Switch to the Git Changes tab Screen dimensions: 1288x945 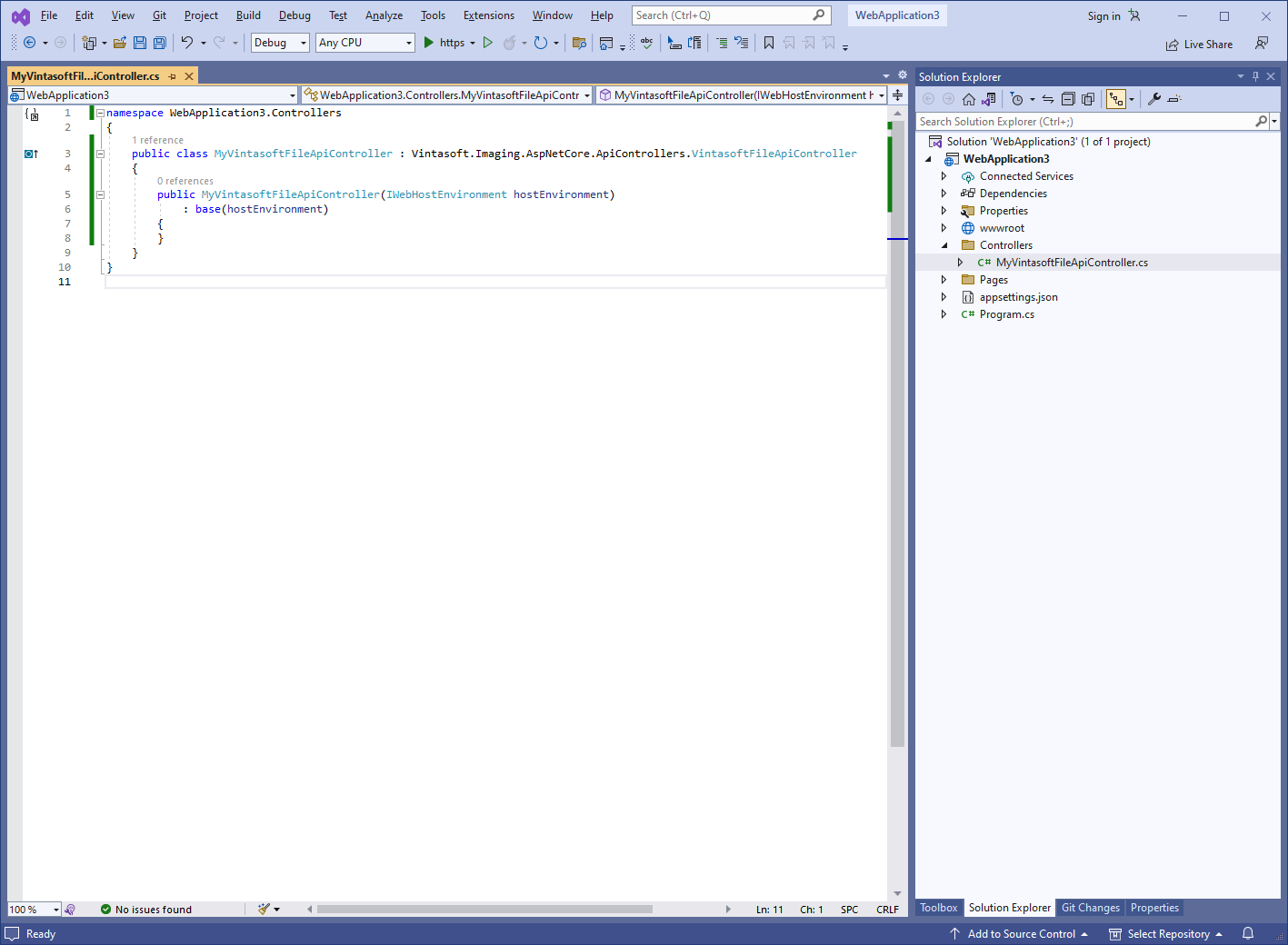1090,908
